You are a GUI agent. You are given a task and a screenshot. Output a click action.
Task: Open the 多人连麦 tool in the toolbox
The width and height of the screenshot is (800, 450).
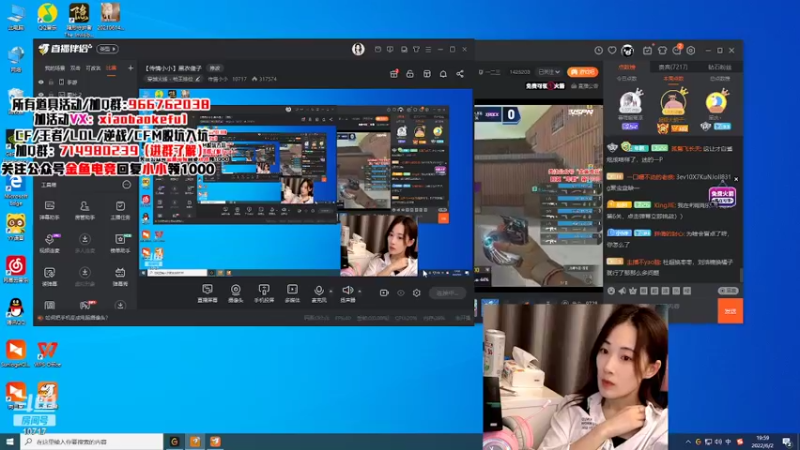click(85, 243)
